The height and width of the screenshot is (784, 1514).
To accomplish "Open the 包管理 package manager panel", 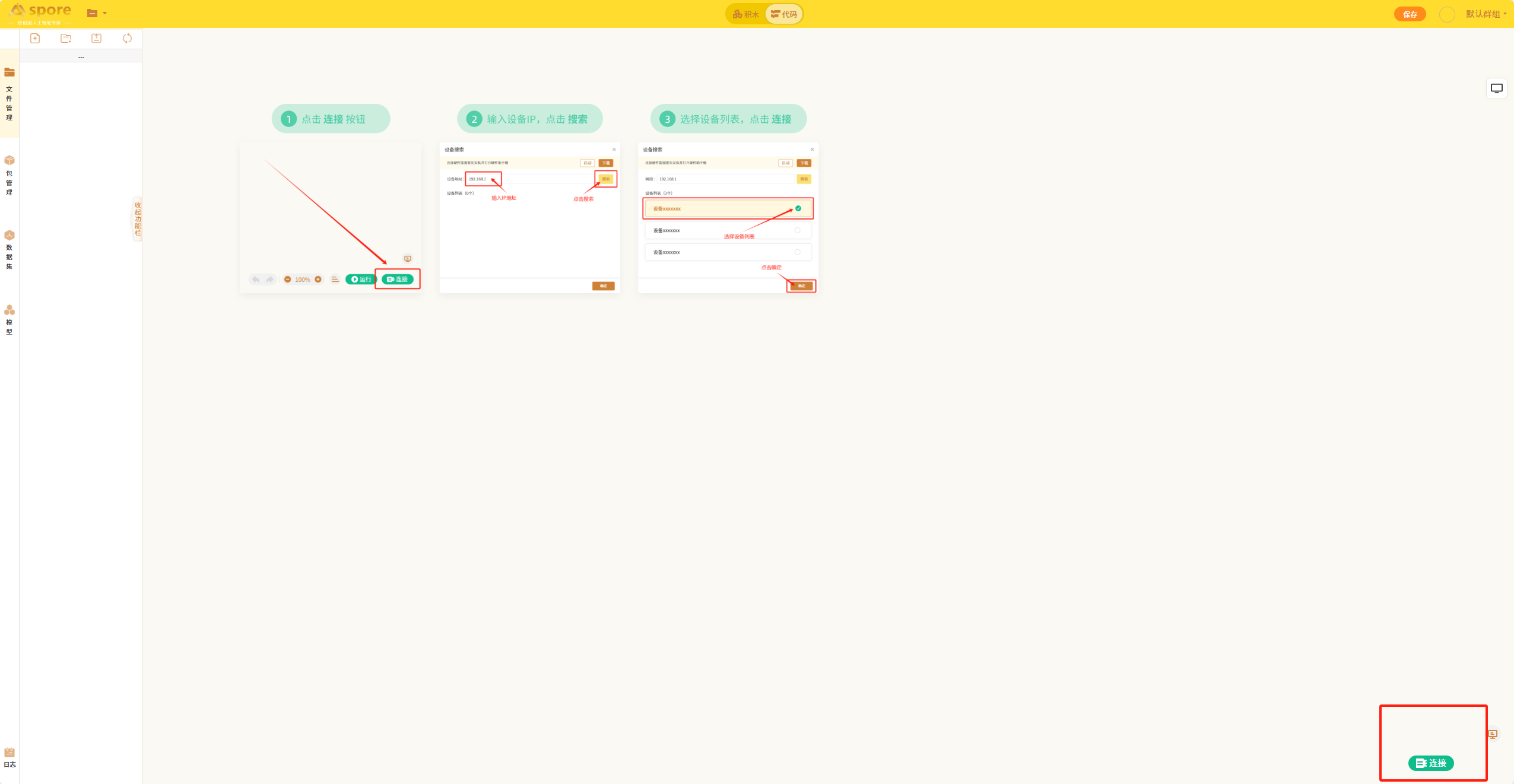I will tap(9, 175).
